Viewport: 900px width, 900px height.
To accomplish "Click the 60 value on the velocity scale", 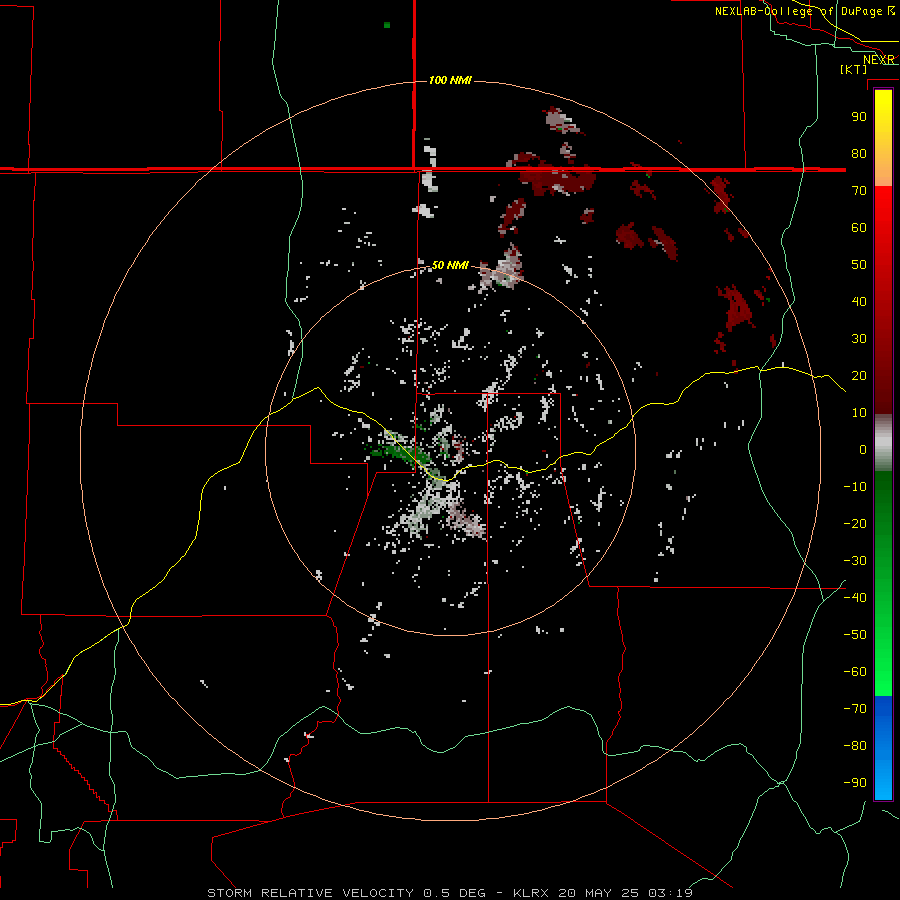I will point(859,228).
